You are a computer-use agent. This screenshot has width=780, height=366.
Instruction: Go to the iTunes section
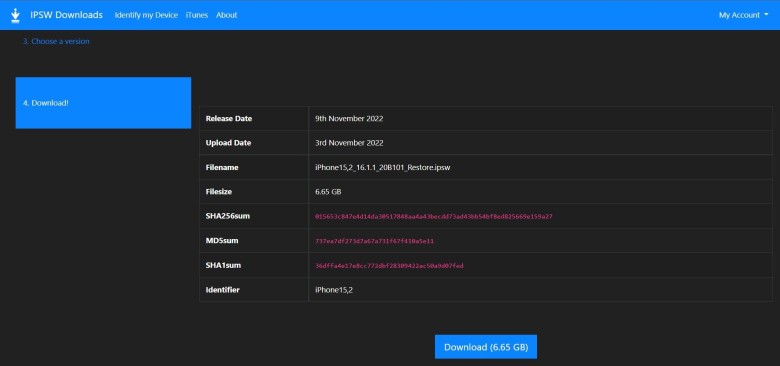click(x=197, y=15)
